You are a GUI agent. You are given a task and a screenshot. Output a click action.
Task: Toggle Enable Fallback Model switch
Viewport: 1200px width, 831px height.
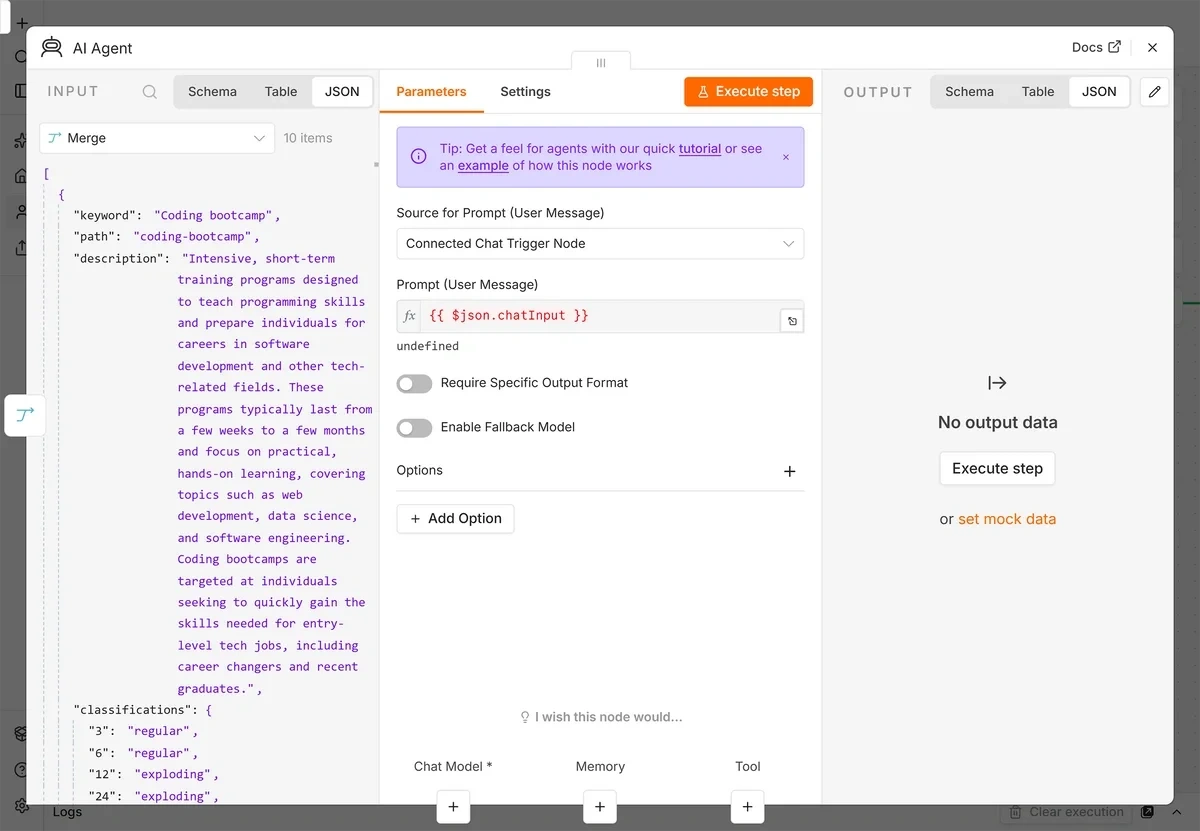point(414,427)
